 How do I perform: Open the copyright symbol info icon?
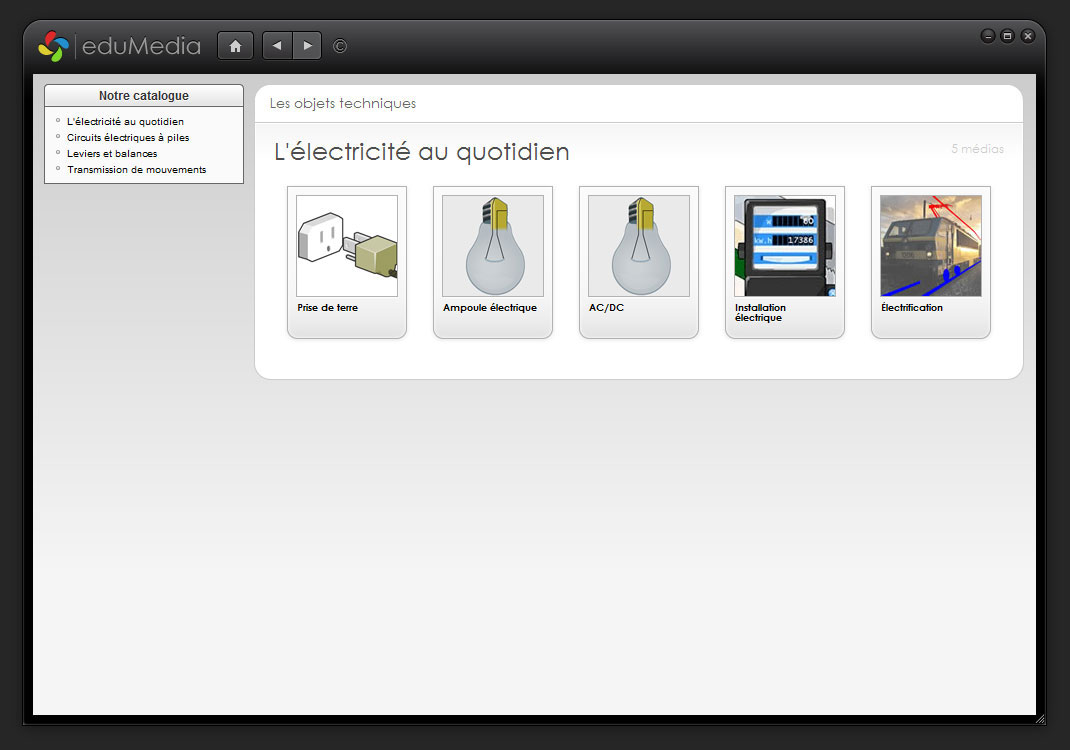pos(340,46)
